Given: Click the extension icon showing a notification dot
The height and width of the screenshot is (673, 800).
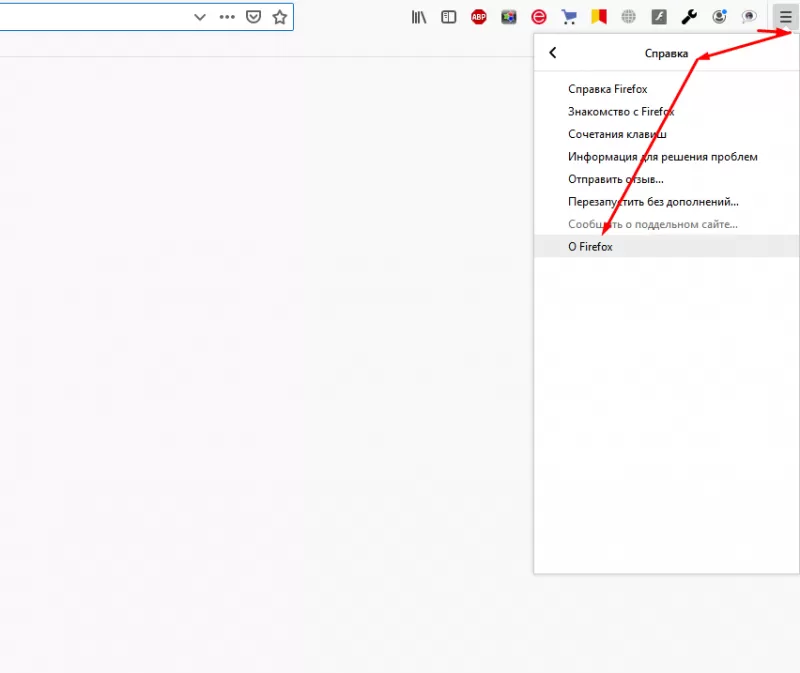Looking at the screenshot, I should tap(718, 17).
